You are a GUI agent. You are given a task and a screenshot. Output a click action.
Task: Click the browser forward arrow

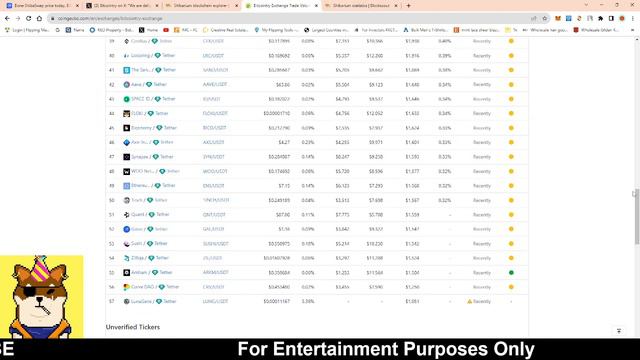click(18, 18)
